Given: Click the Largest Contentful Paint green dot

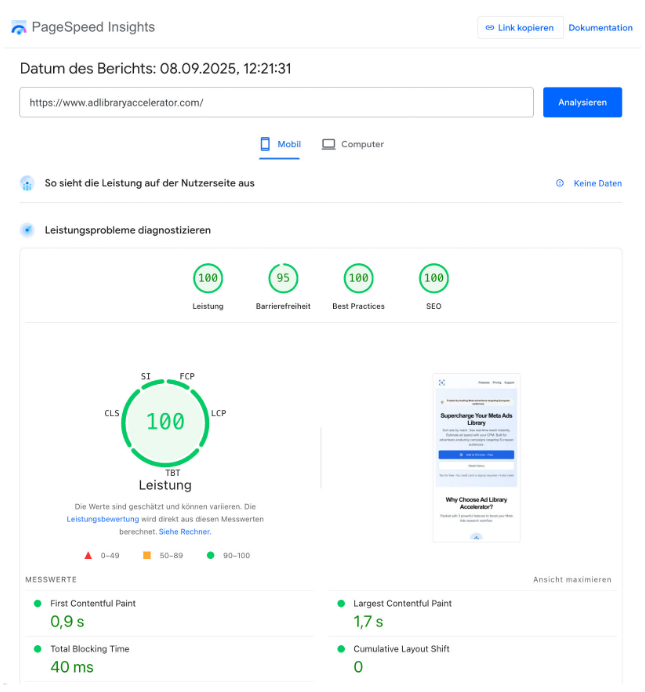Looking at the screenshot, I should (x=341, y=603).
